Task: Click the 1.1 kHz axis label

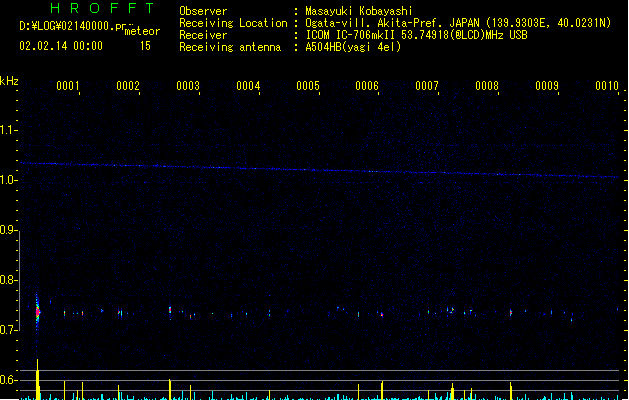Action: (8, 130)
